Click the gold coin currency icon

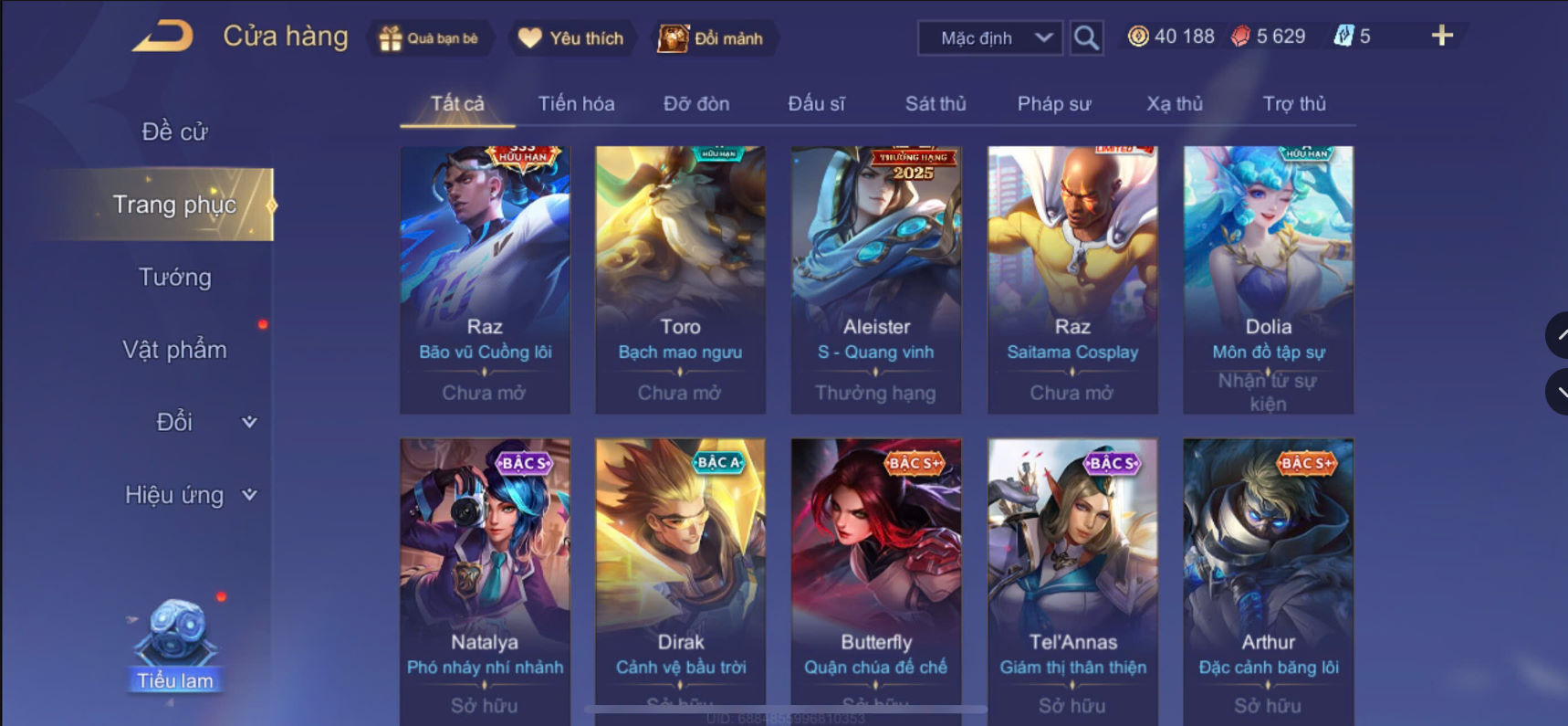tap(1138, 37)
